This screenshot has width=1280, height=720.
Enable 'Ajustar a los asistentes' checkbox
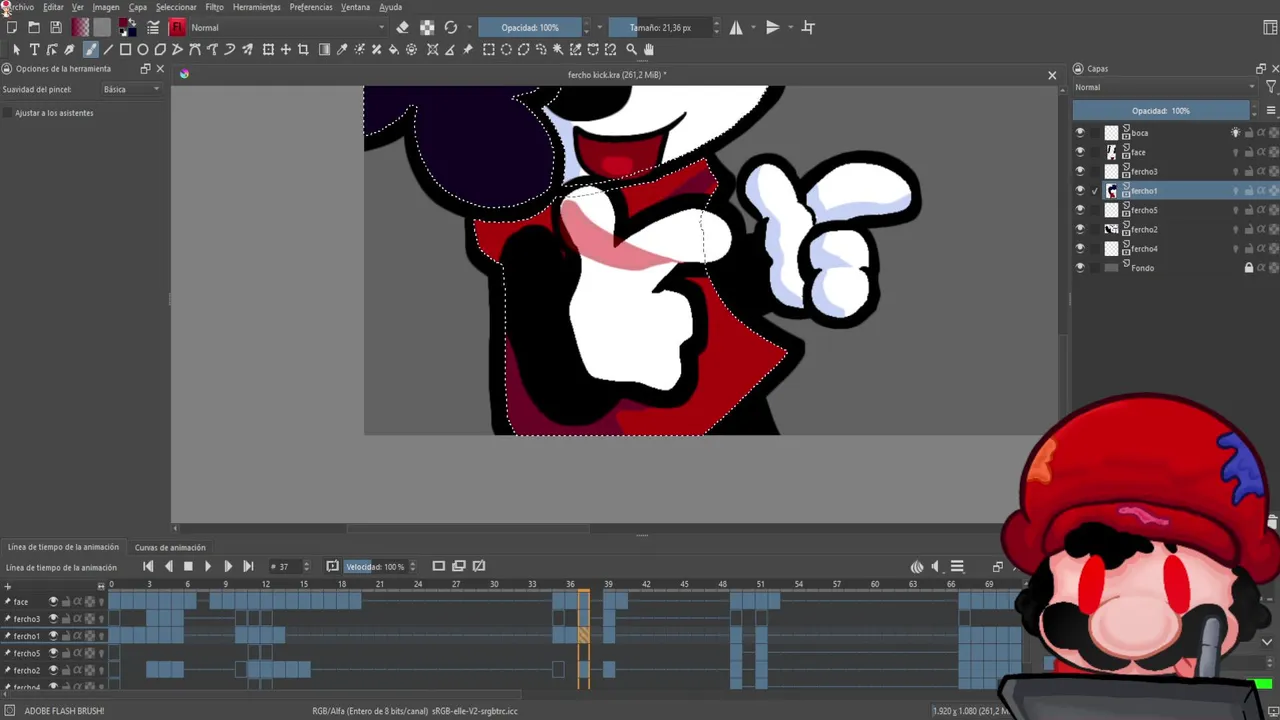coord(8,113)
